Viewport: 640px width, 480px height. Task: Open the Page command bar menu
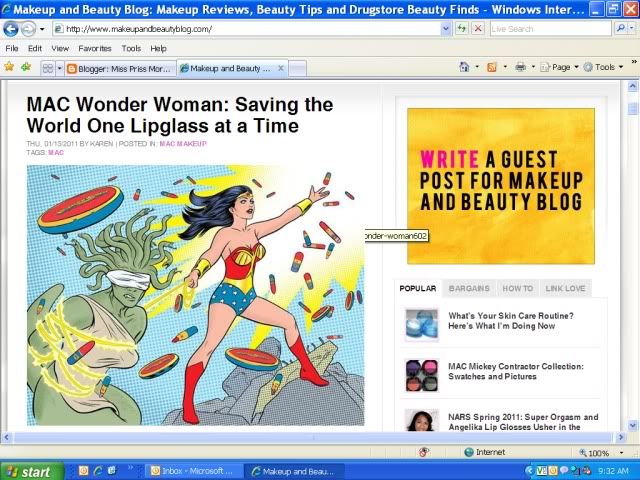tap(560, 67)
